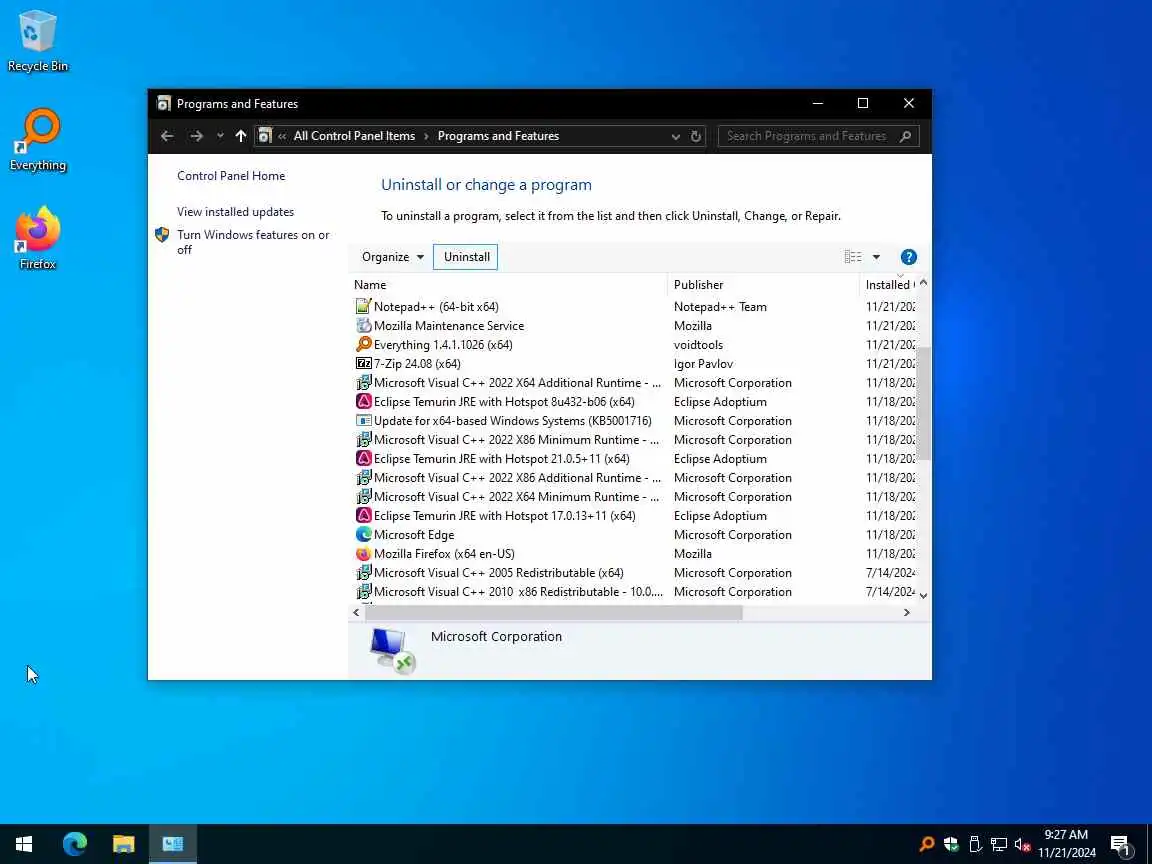Open the notification center icon
The width and height of the screenshot is (1152, 864).
pyautogui.click(x=1120, y=844)
